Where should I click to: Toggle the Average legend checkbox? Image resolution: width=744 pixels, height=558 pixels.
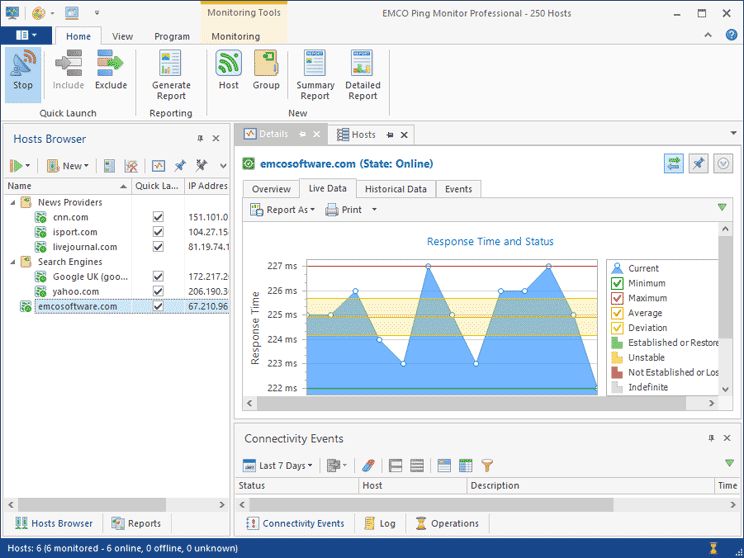(617, 313)
